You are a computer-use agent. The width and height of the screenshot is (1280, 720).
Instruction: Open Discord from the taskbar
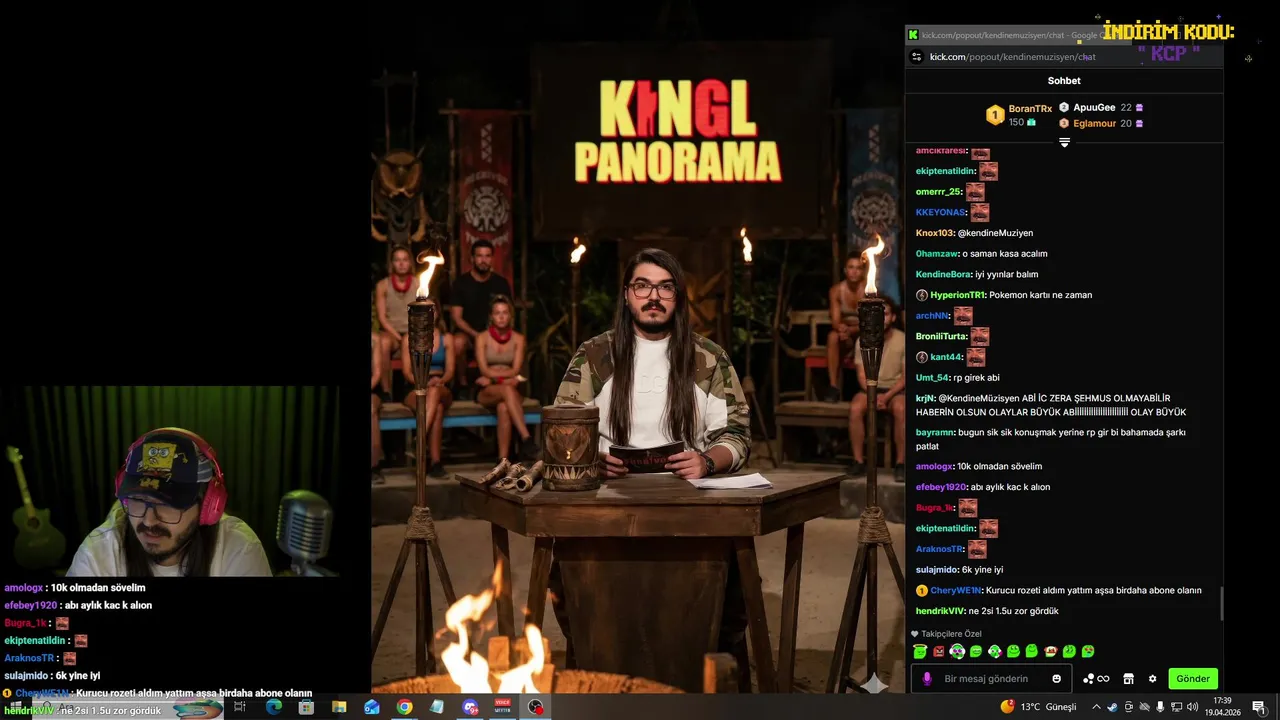[470, 707]
